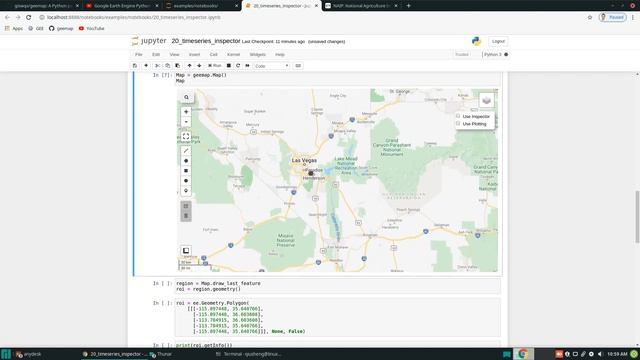Open the Thunar taskbar window
The height and width of the screenshot is (360, 640).
[161, 354]
